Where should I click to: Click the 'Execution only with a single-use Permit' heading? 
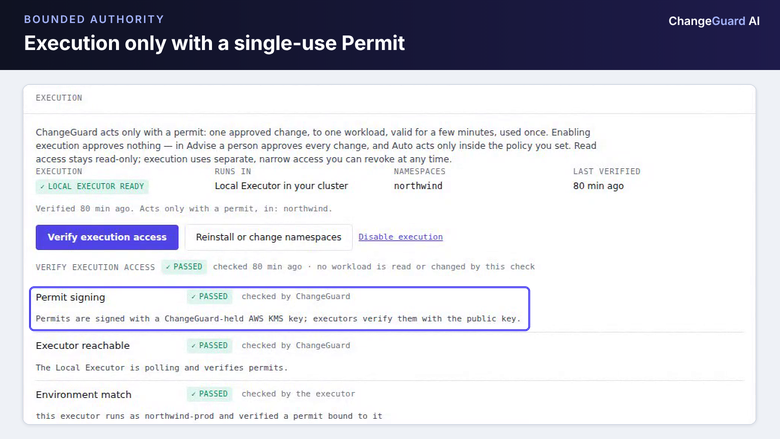tap(214, 43)
